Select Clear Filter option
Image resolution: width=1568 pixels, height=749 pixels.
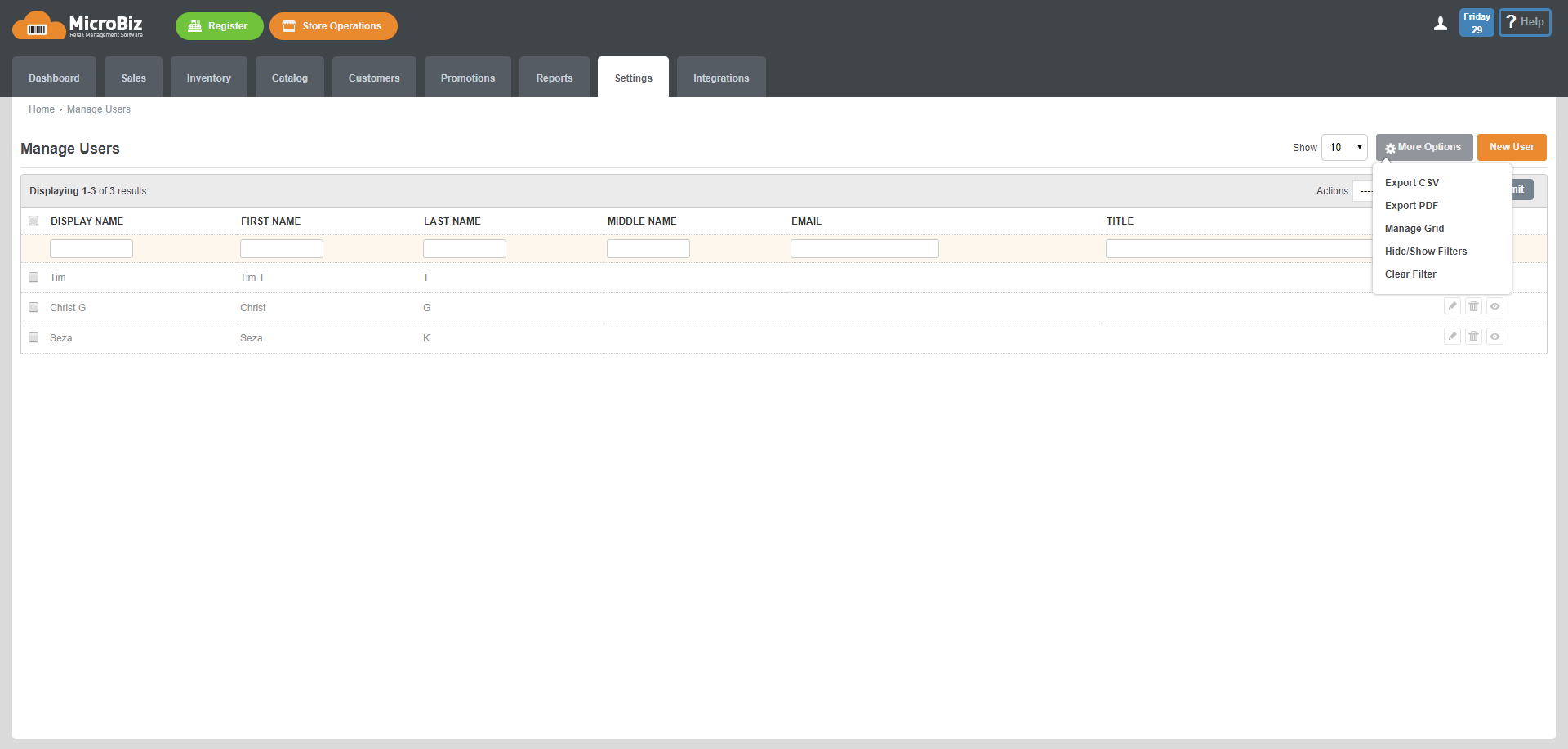pos(1410,274)
